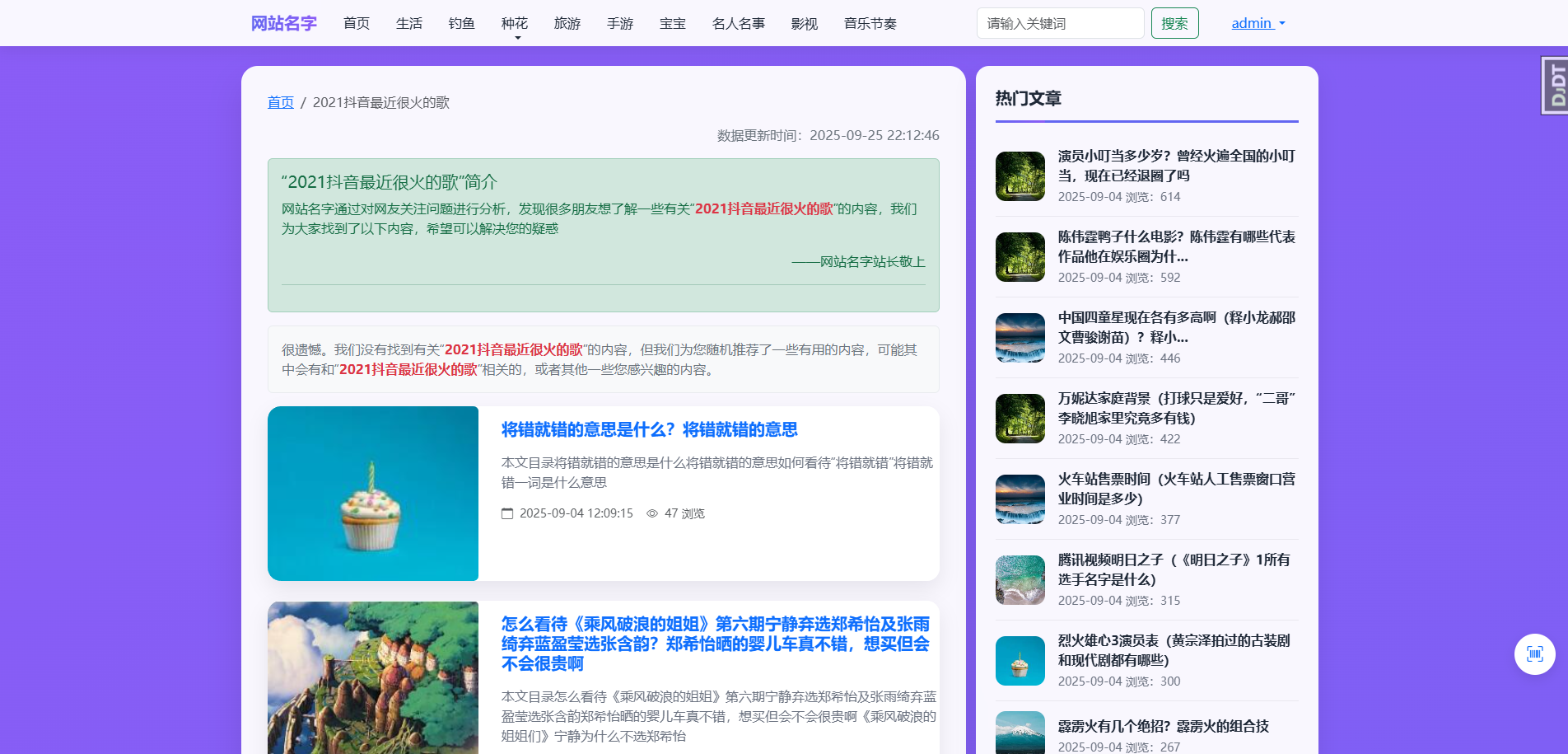Open the admin account dropdown
Screen dimensions: 1568x754
(1258, 22)
